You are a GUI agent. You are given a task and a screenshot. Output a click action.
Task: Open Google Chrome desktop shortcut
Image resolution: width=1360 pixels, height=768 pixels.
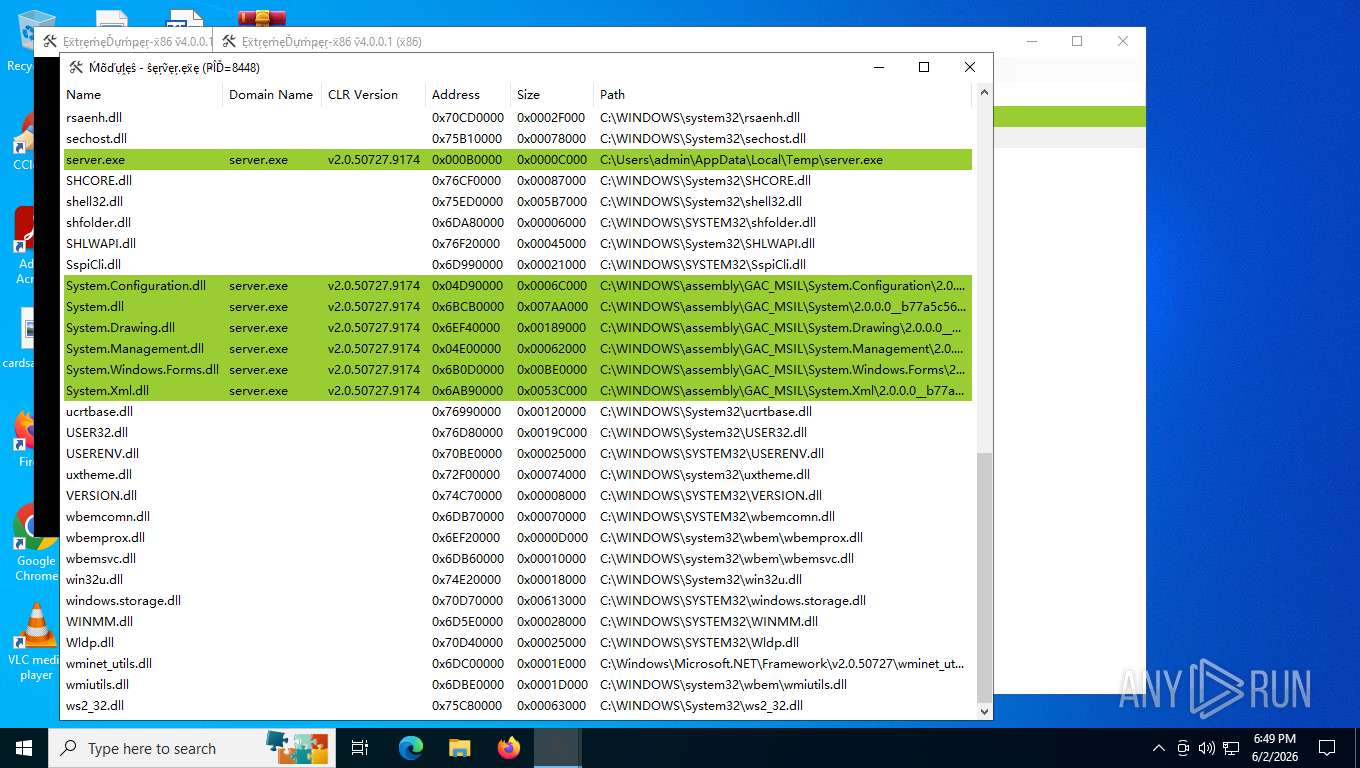[x=36, y=542]
